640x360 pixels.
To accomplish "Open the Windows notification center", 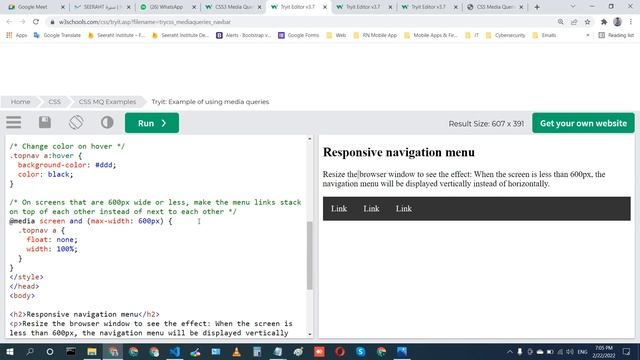I will click(x=627, y=351).
